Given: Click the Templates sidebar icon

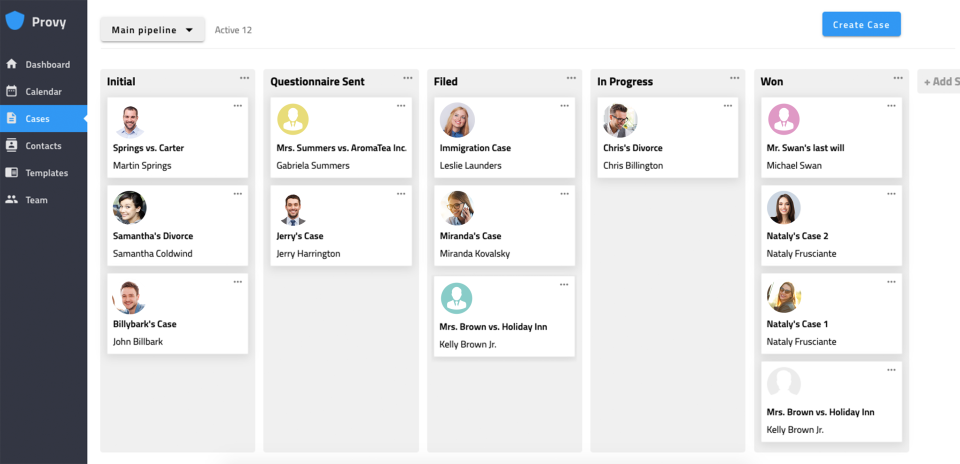Looking at the screenshot, I should pyautogui.click(x=12, y=172).
